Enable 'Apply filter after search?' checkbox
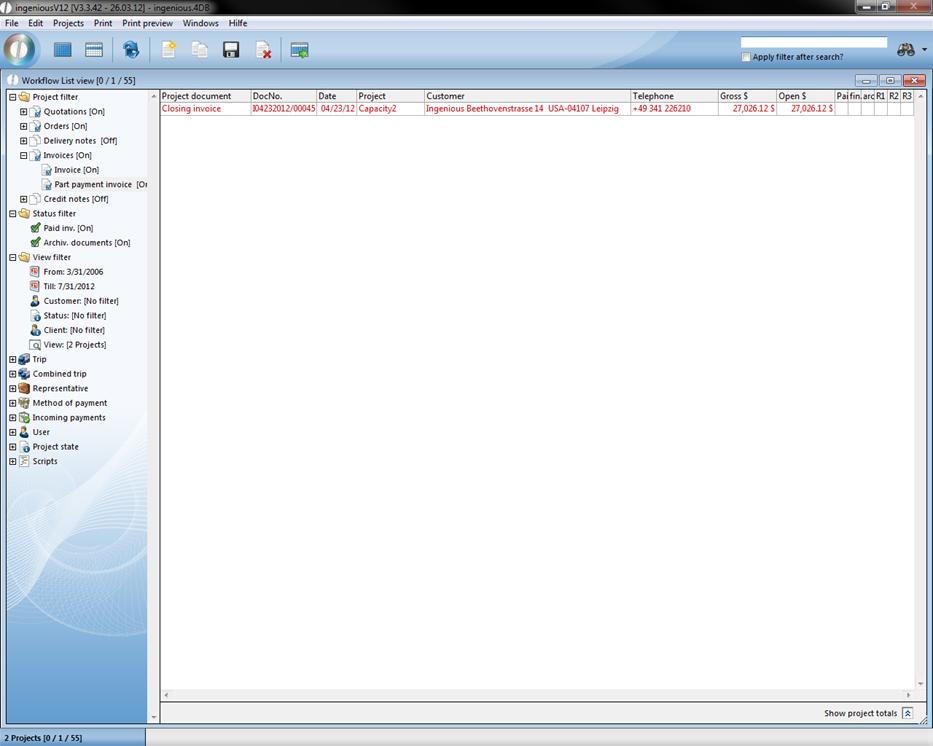The height and width of the screenshot is (746, 933). tap(746, 57)
